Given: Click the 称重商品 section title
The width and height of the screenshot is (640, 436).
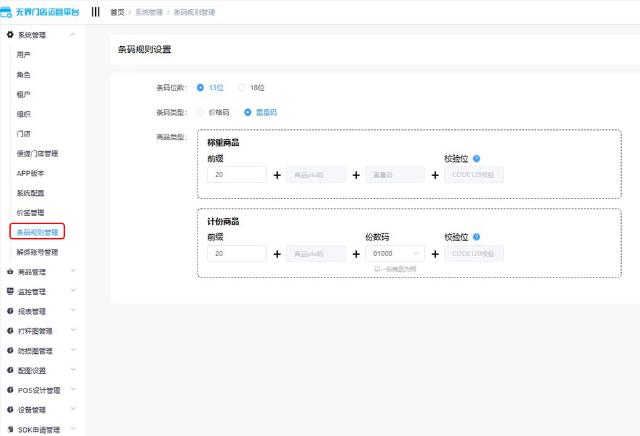Looking at the screenshot, I should pos(223,142).
